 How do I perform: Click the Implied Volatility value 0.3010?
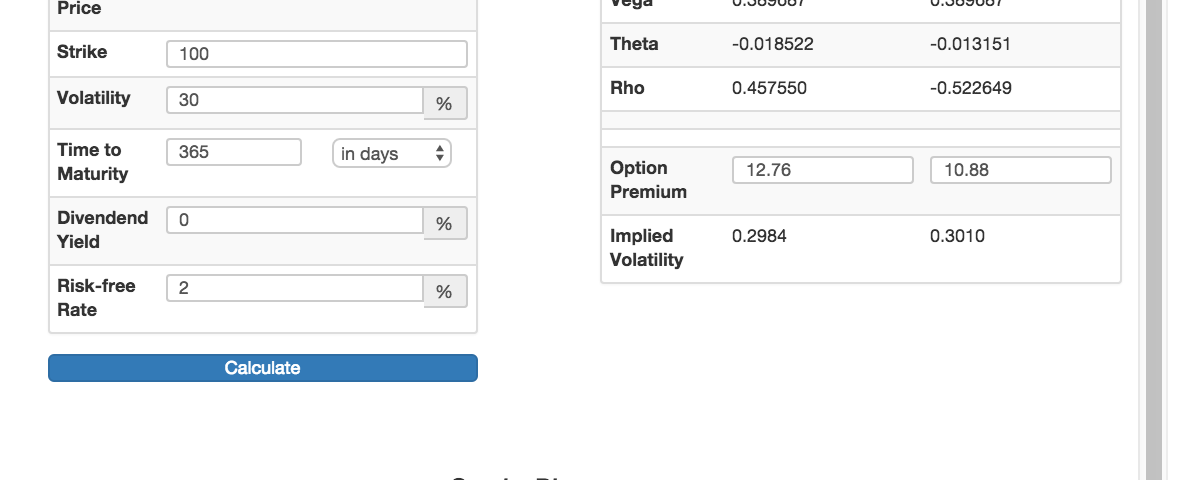click(957, 236)
